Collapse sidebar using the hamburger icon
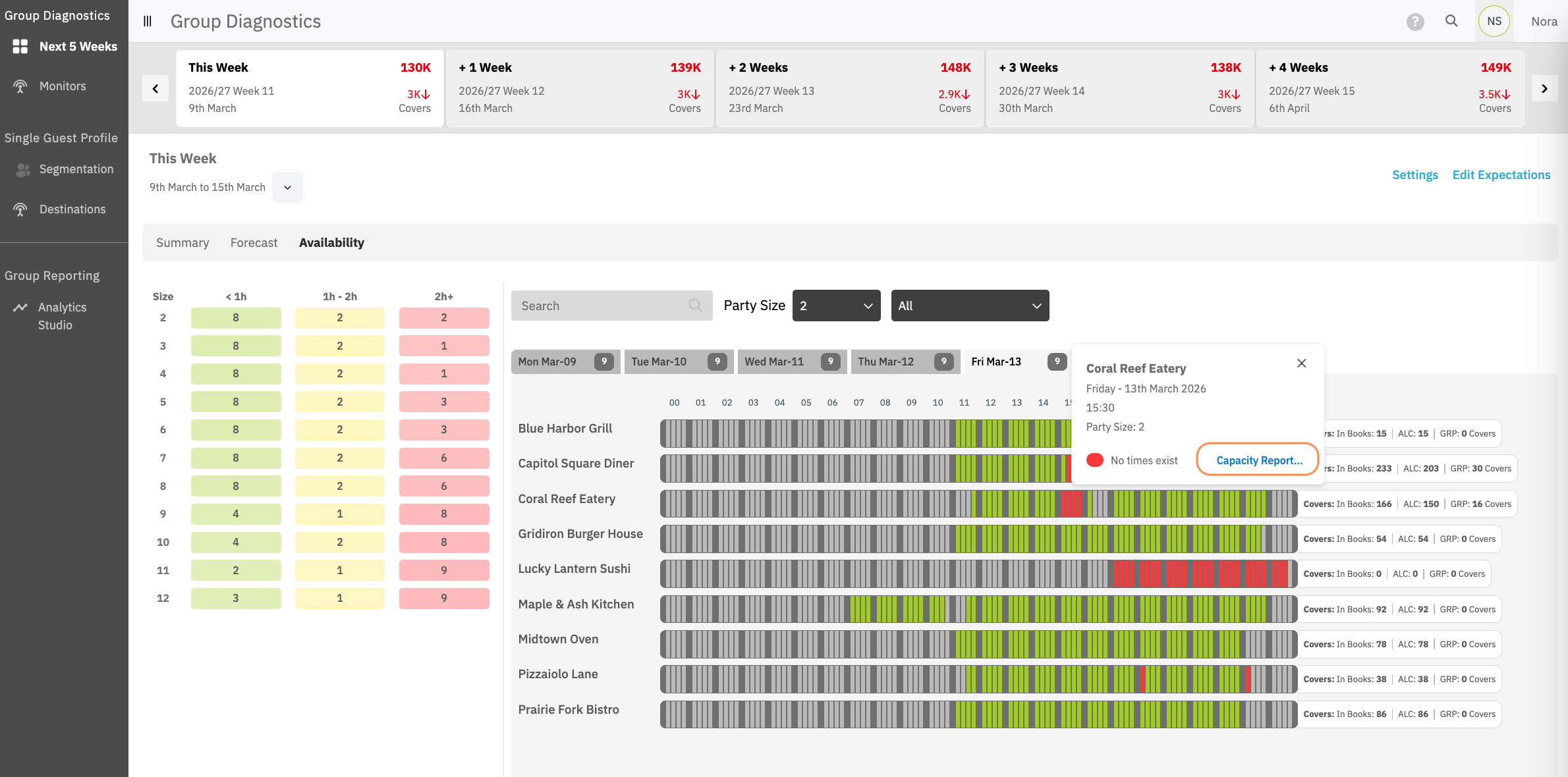The width and height of the screenshot is (1568, 777). click(x=148, y=21)
